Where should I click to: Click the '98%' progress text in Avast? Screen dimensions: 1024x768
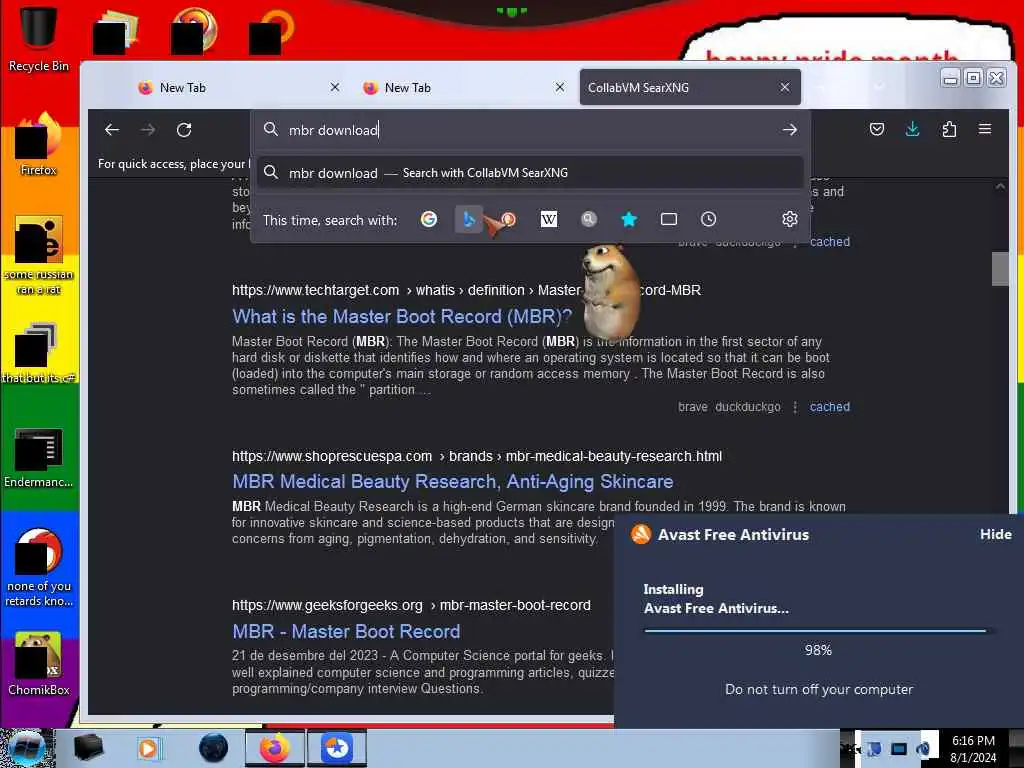(x=818, y=650)
